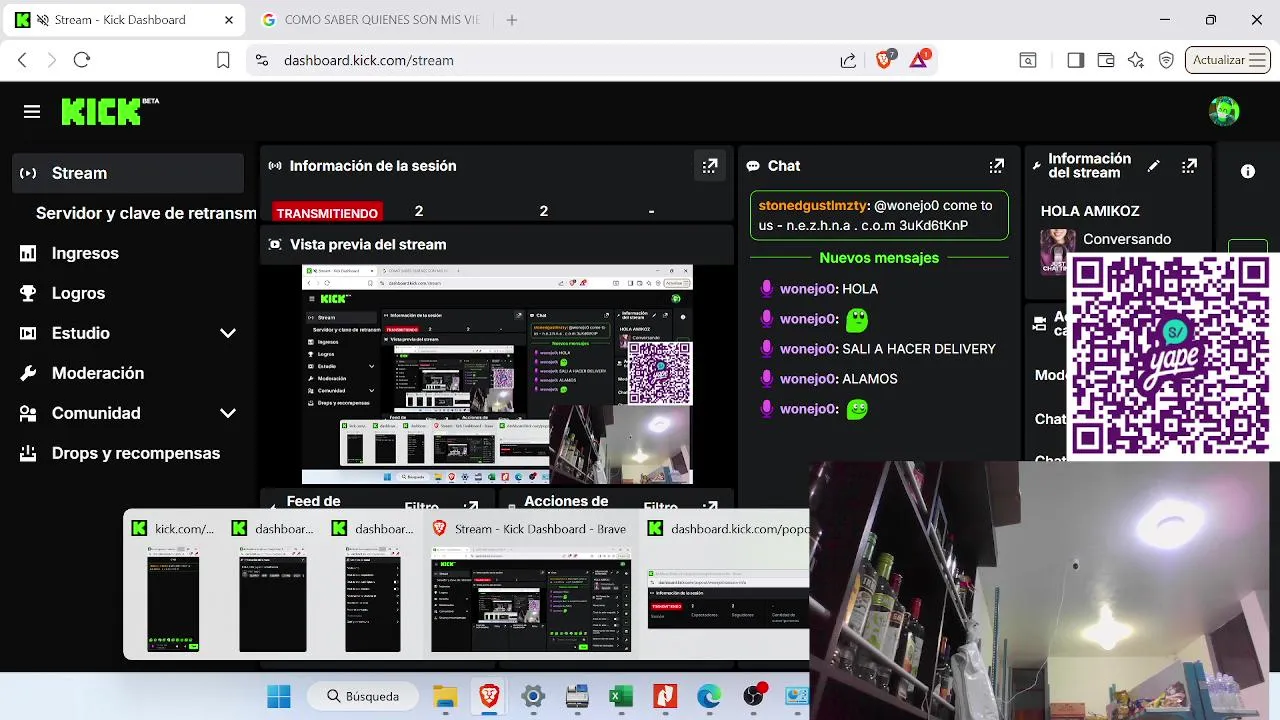Go back in the browser
Viewport: 1280px width, 720px height.
22,60
